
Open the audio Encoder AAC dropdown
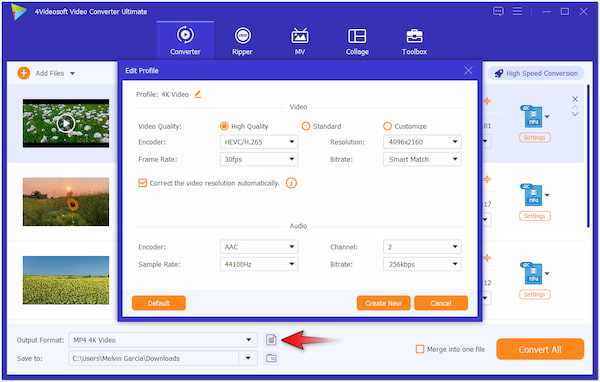(259, 247)
